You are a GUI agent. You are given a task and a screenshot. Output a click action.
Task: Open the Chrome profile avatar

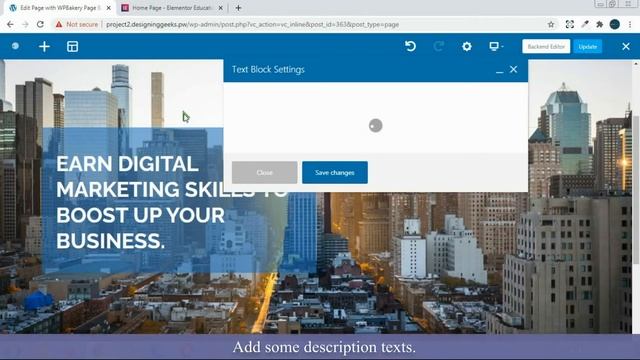[x=615, y=24]
